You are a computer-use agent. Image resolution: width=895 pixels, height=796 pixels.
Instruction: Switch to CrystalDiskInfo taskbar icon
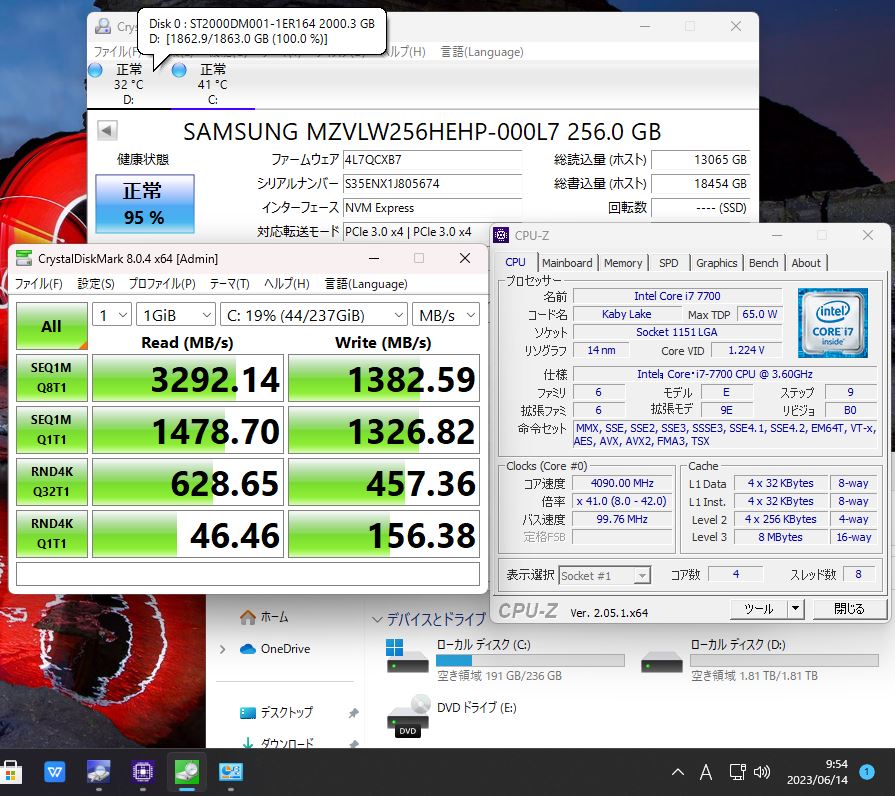(x=99, y=773)
